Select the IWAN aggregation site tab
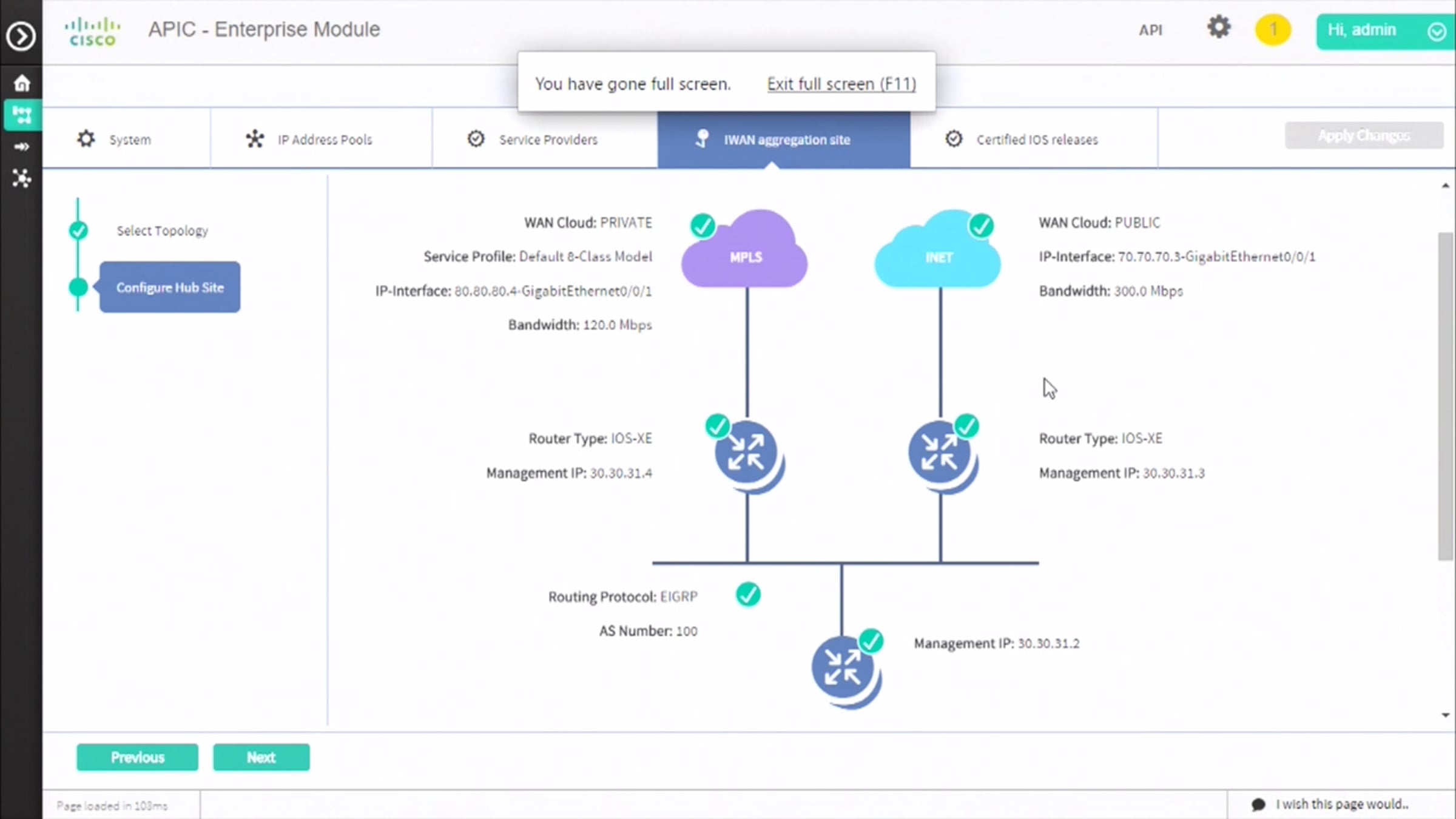The height and width of the screenshot is (819, 1456). click(784, 139)
